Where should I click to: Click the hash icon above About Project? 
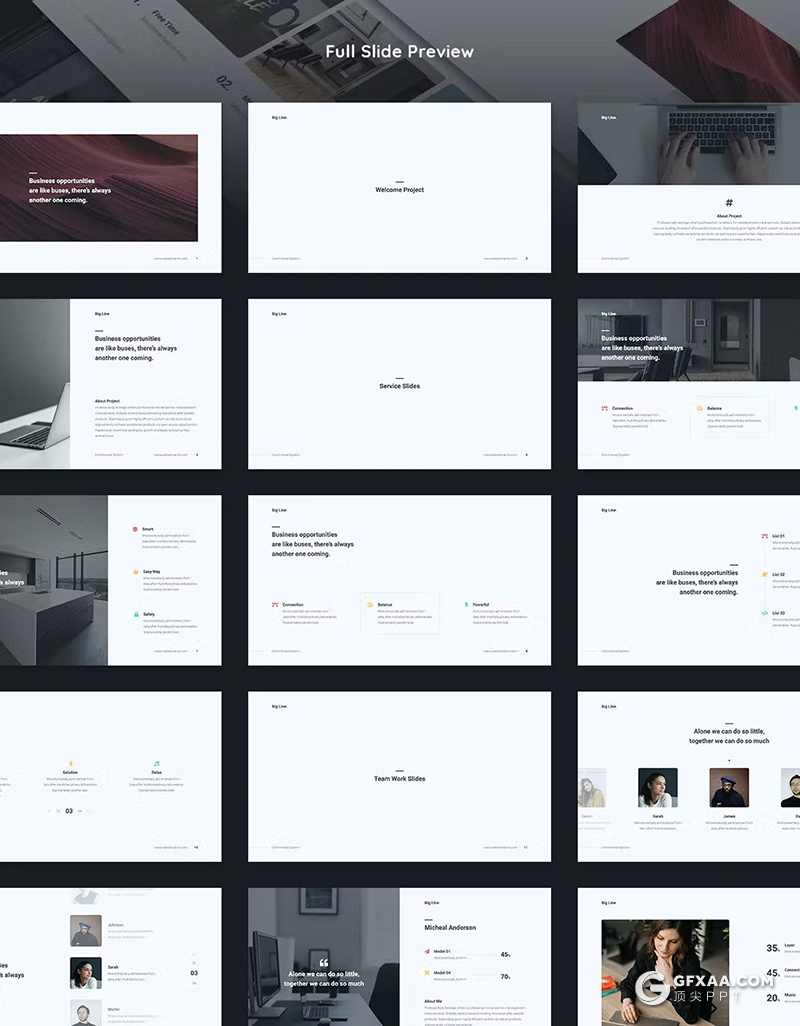[729, 203]
